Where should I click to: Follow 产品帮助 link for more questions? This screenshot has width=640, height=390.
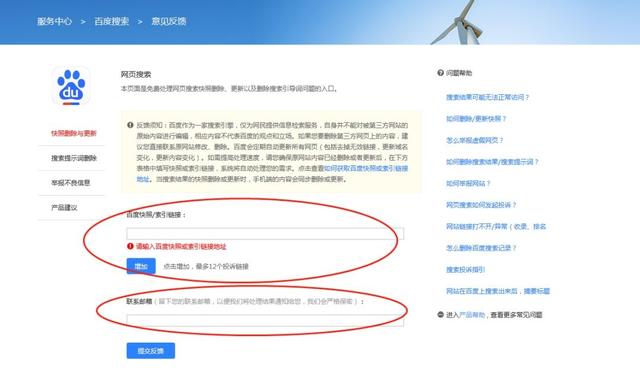click(472, 315)
